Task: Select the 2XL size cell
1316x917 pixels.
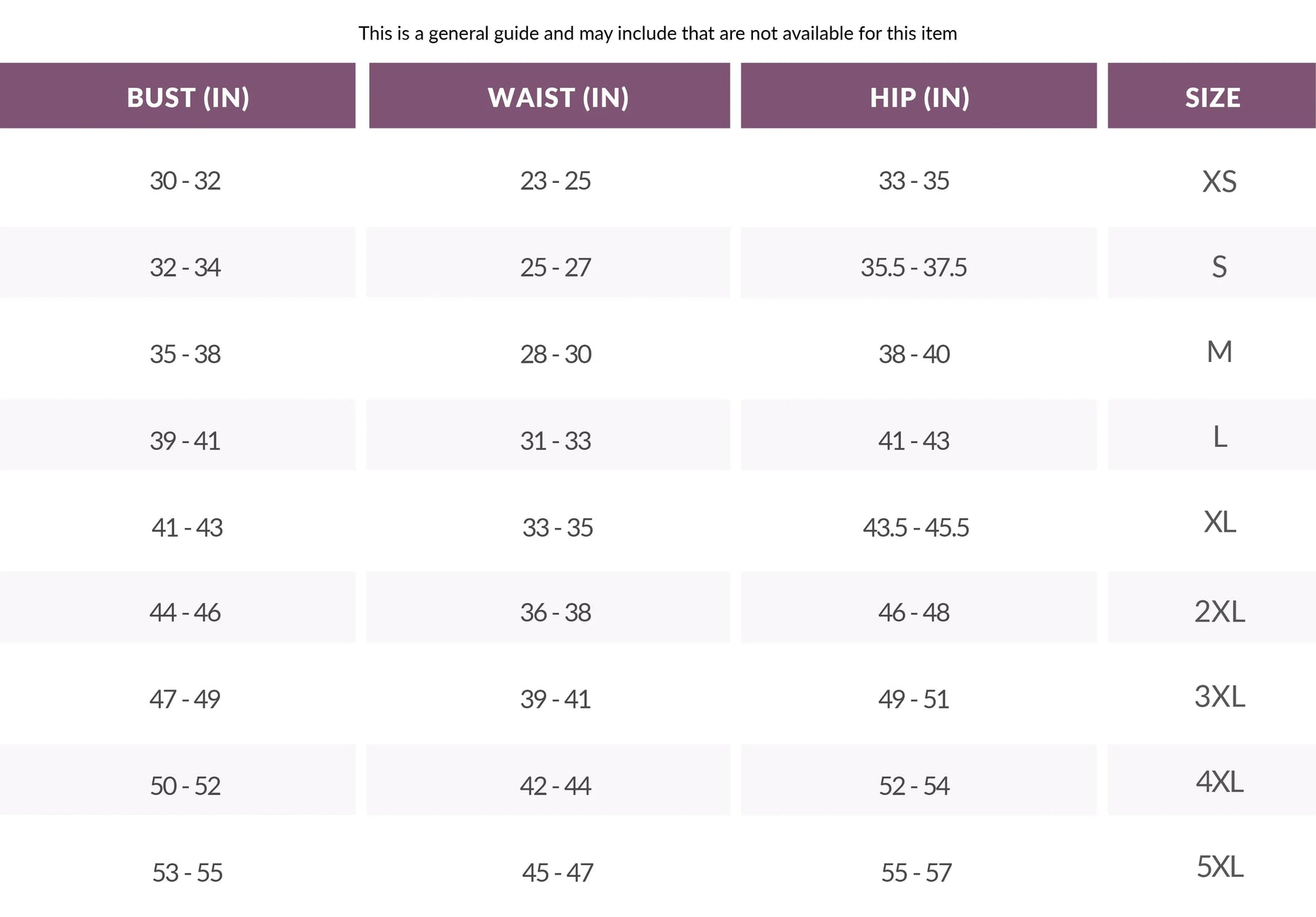Action: click(1219, 611)
